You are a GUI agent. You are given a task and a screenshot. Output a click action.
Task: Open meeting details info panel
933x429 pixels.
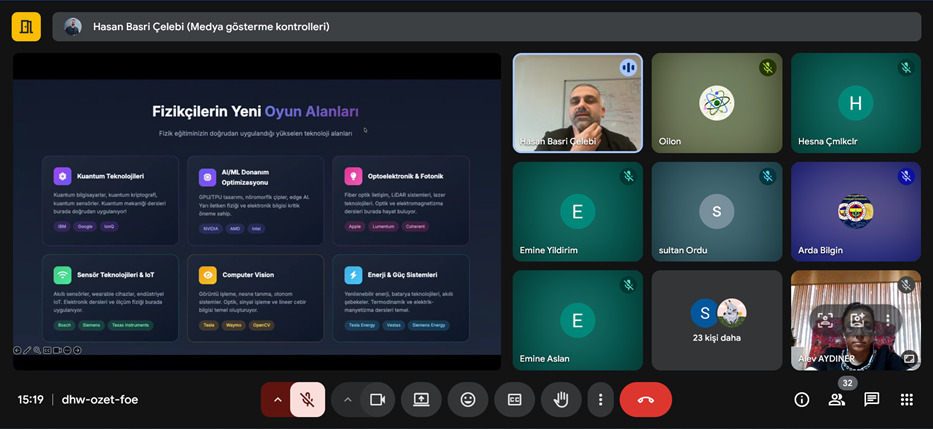[801, 399]
